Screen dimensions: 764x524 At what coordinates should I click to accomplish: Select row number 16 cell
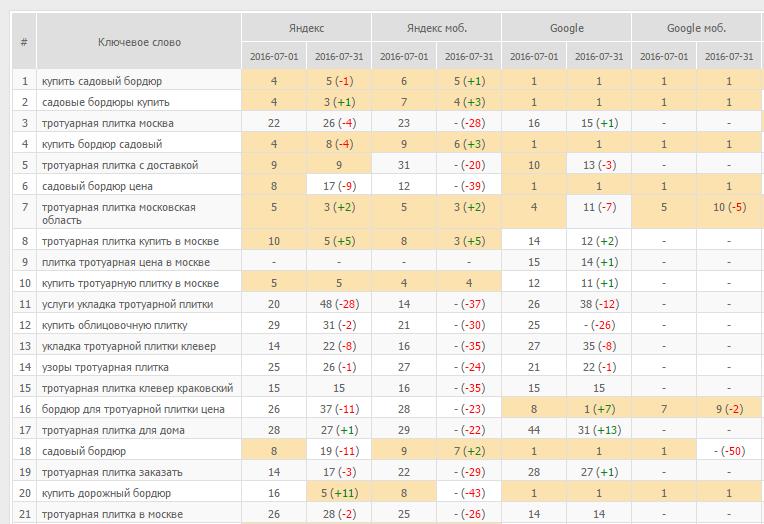[x=24, y=409]
